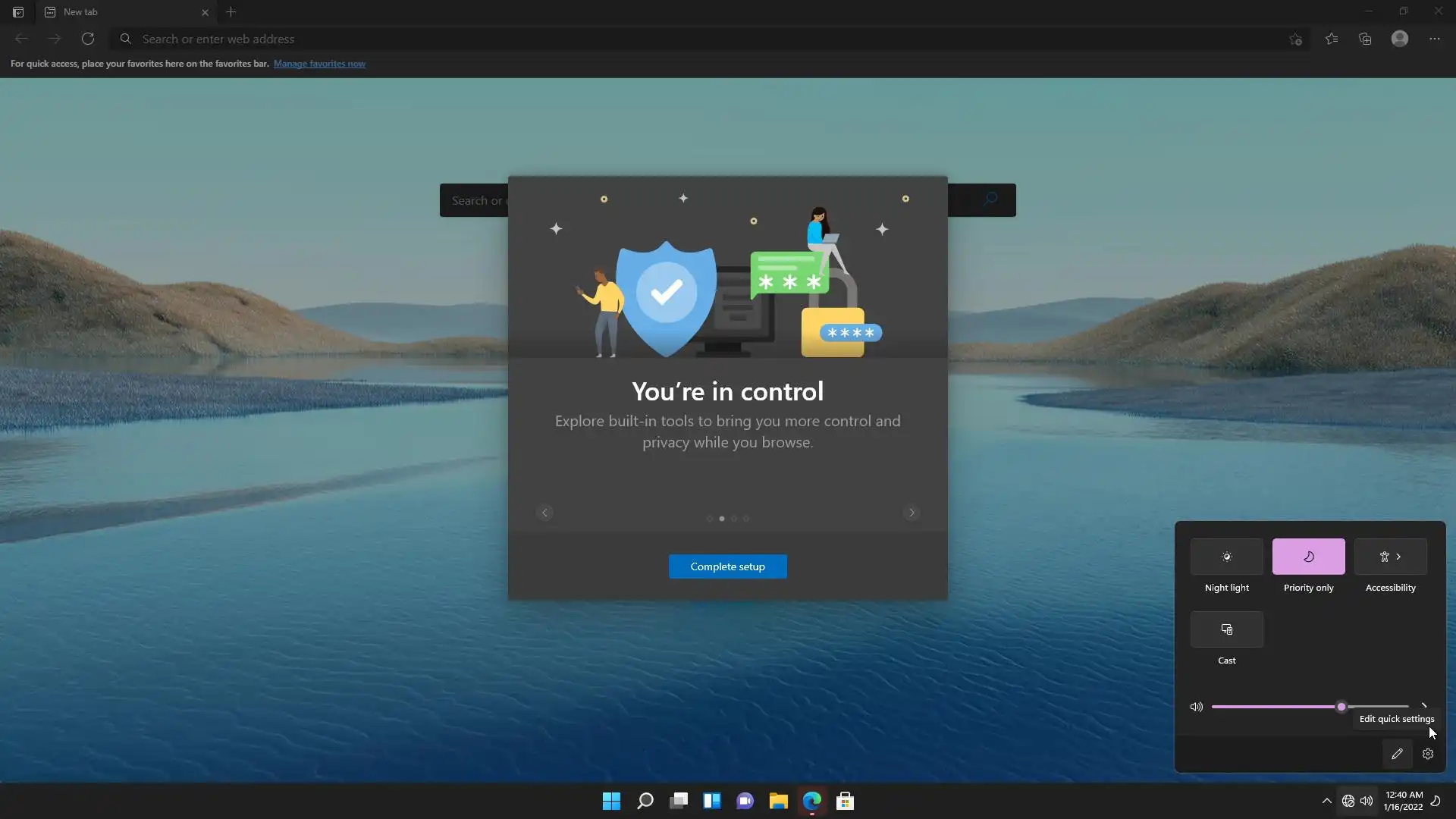Viewport: 1456px width, 819px height.
Task: Open the Collections icon in Edge toolbar
Action: [x=1365, y=39]
